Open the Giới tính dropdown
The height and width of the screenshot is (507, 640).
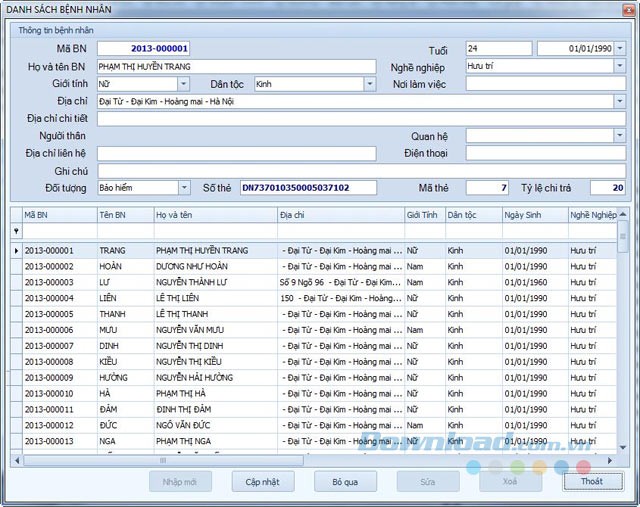(184, 84)
